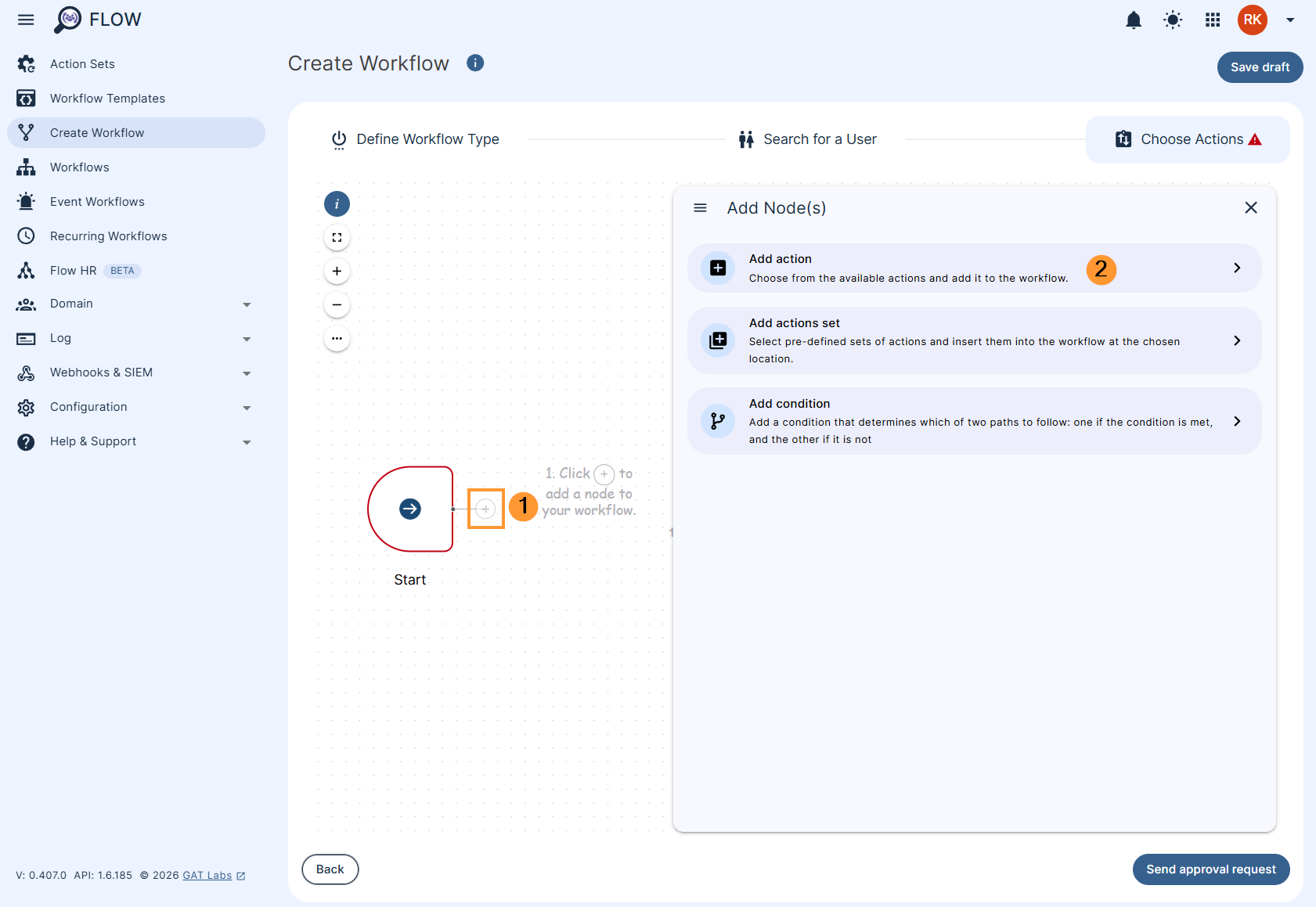The width and height of the screenshot is (1316, 907).
Task: Go to the Define Workflow Type step
Action: coord(427,139)
